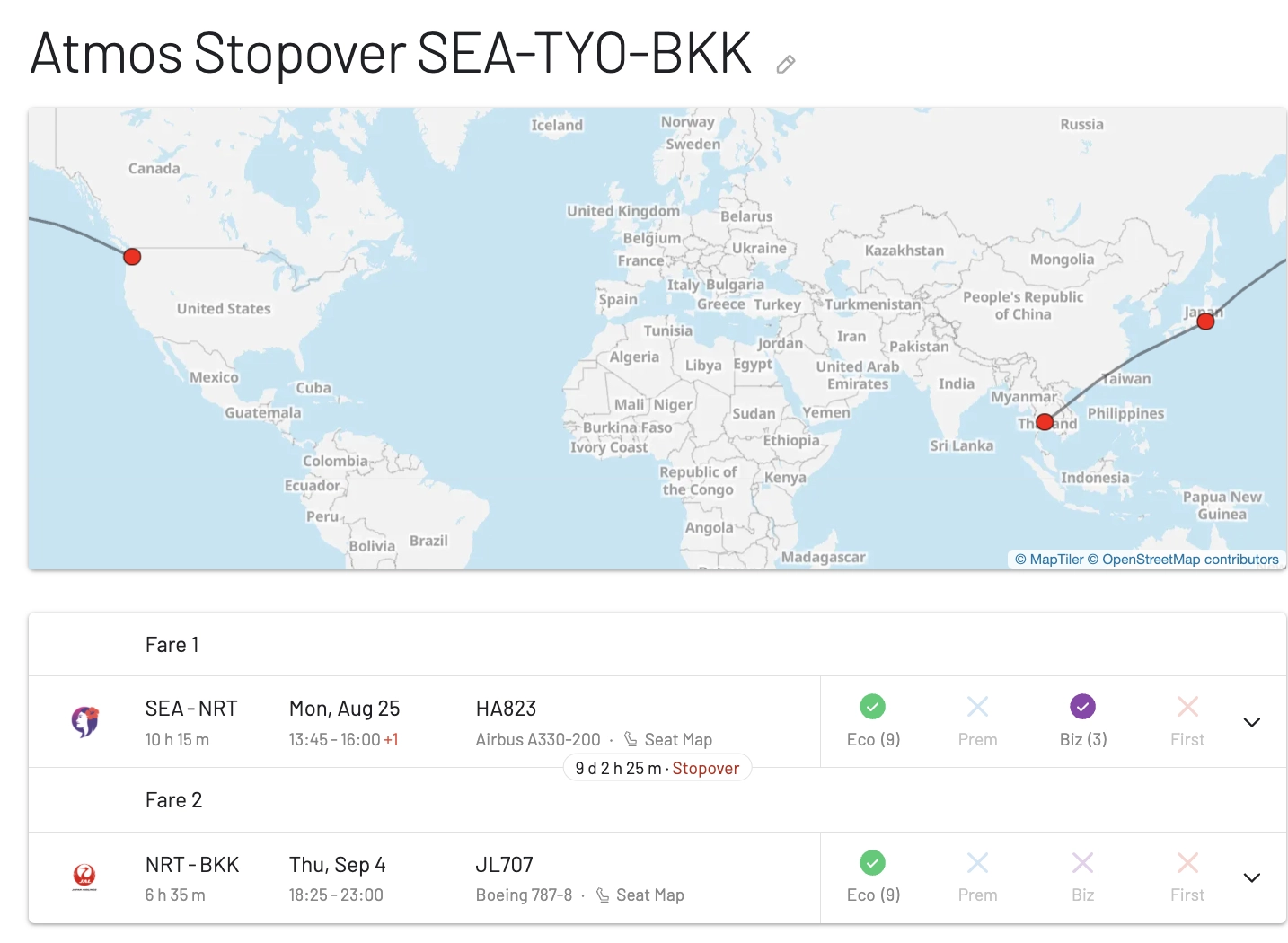
Task: Click the SEA-NRT route text
Action: [191, 709]
